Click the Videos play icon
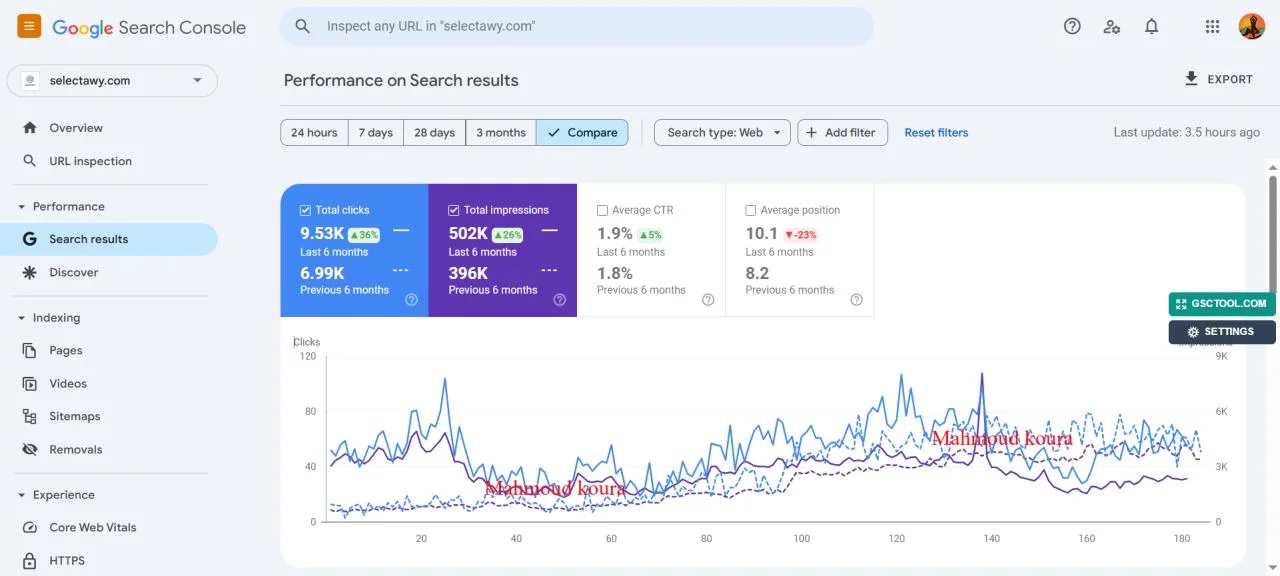1280x576 pixels. [x=30, y=384]
